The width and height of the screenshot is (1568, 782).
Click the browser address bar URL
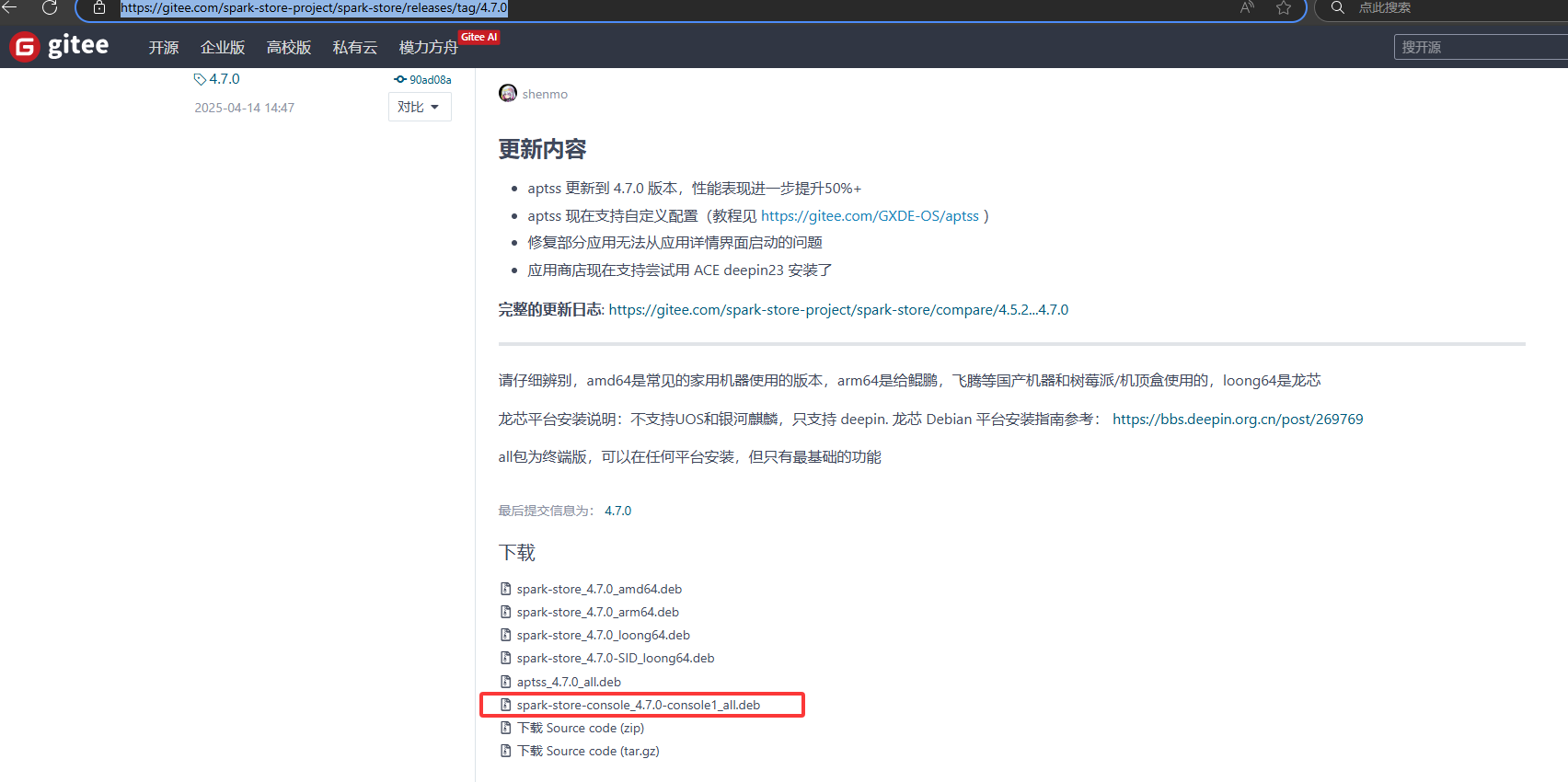314,7
